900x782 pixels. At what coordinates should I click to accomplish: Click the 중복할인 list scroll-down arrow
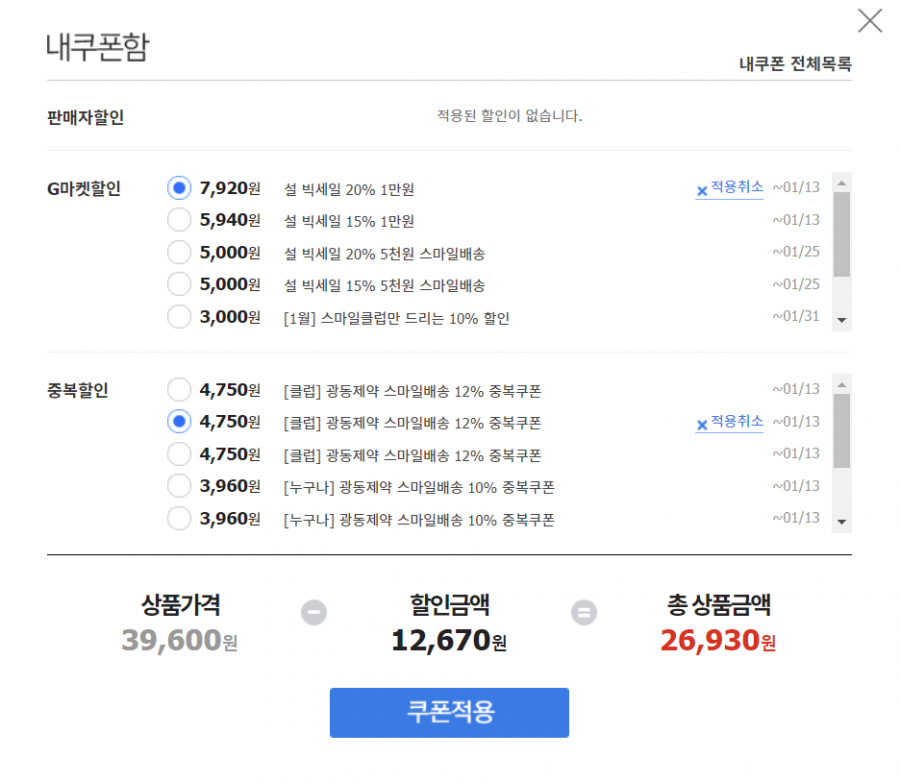tap(842, 522)
